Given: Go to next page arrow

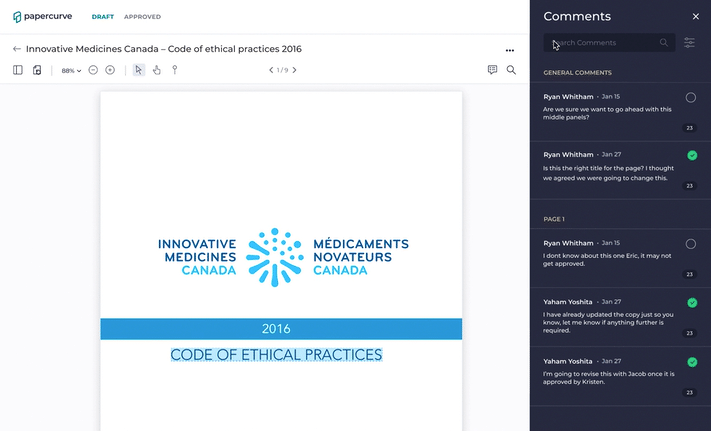Looking at the screenshot, I should click(x=294, y=70).
